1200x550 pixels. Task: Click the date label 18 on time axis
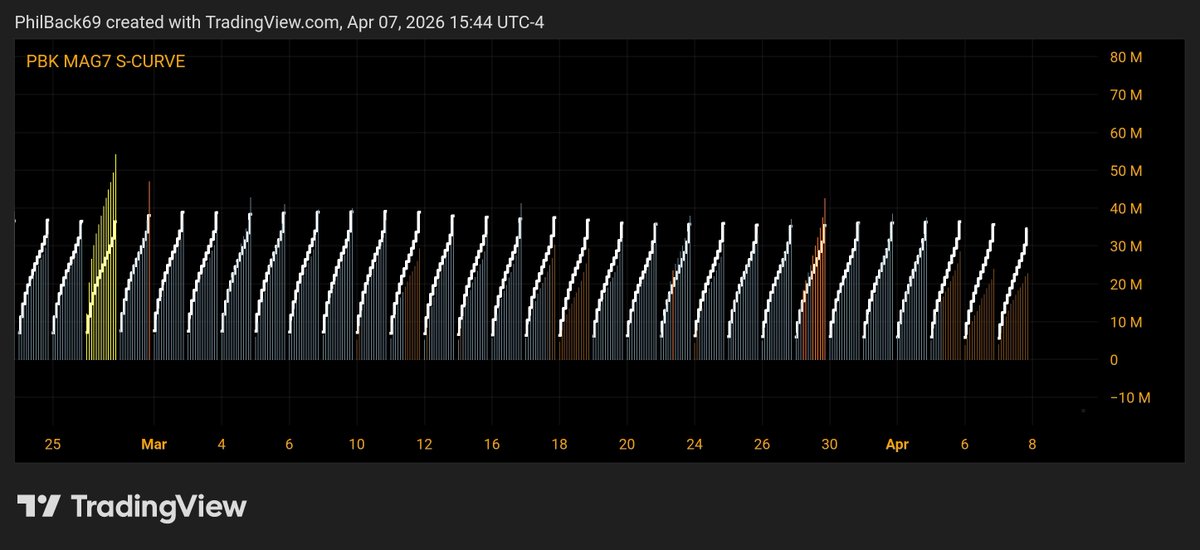pos(559,444)
